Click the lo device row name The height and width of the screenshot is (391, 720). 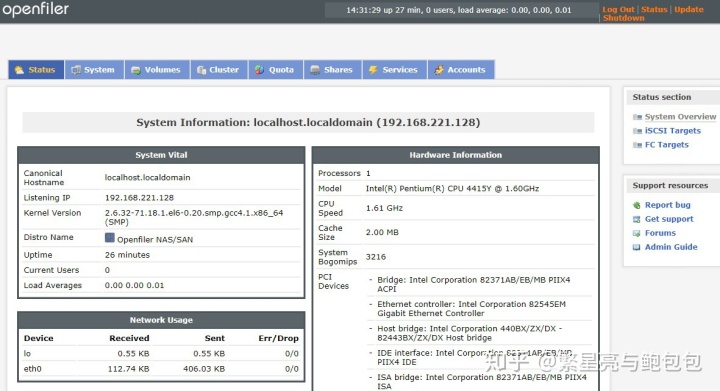click(x=27, y=354)
